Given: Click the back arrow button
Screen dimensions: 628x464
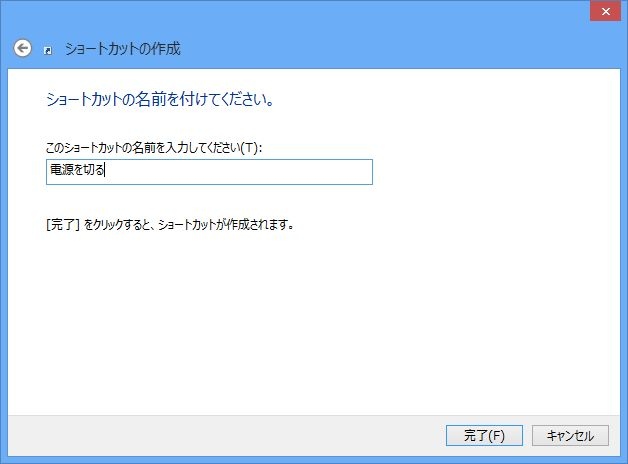Looking at the screenshot, I should (22, 47).
